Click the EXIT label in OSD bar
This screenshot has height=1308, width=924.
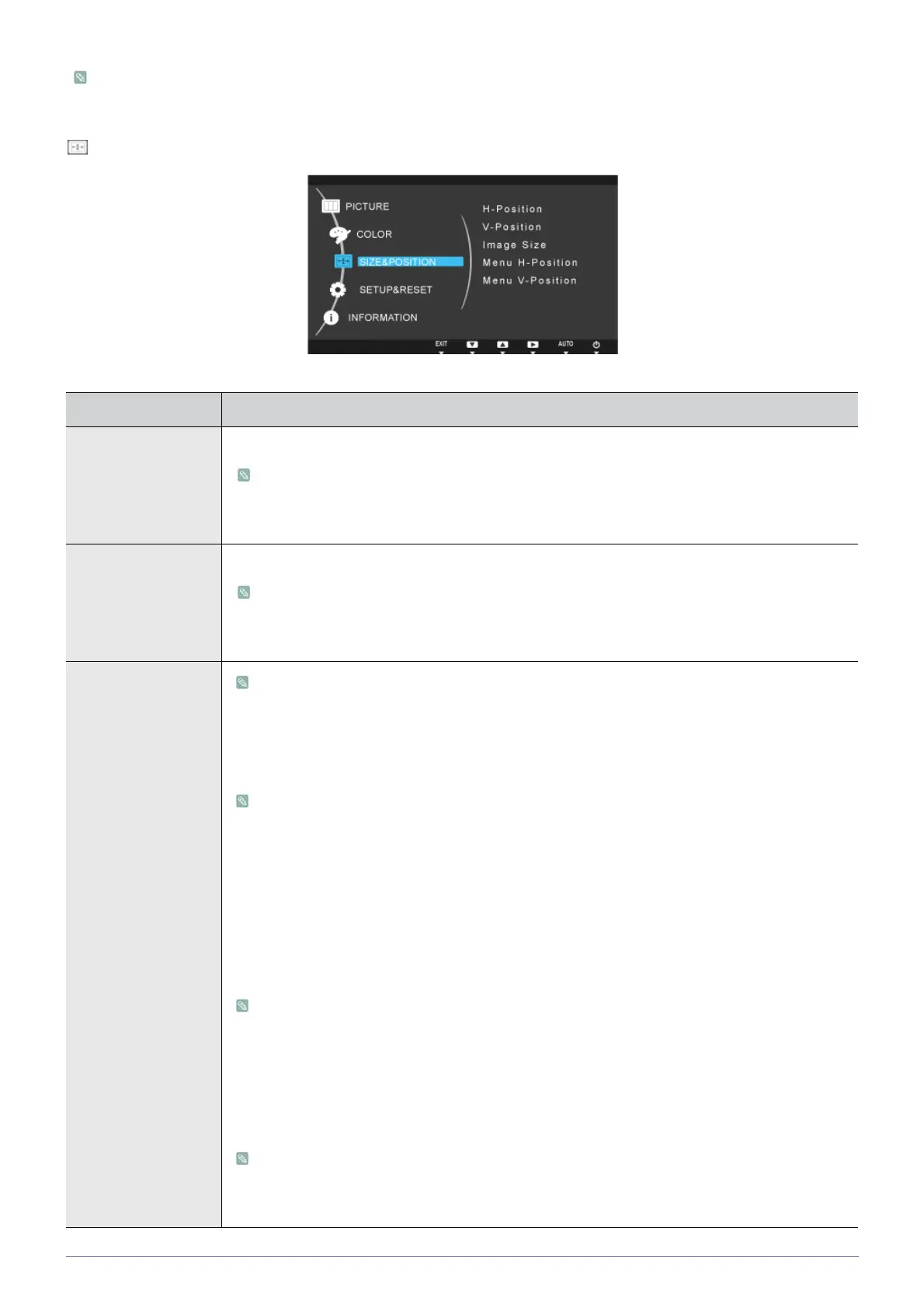(441, 343)
